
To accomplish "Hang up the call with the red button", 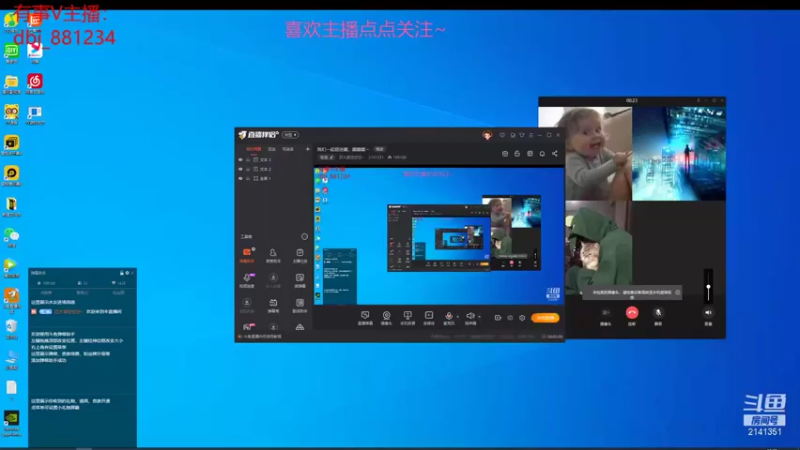I will click(632, 313).
